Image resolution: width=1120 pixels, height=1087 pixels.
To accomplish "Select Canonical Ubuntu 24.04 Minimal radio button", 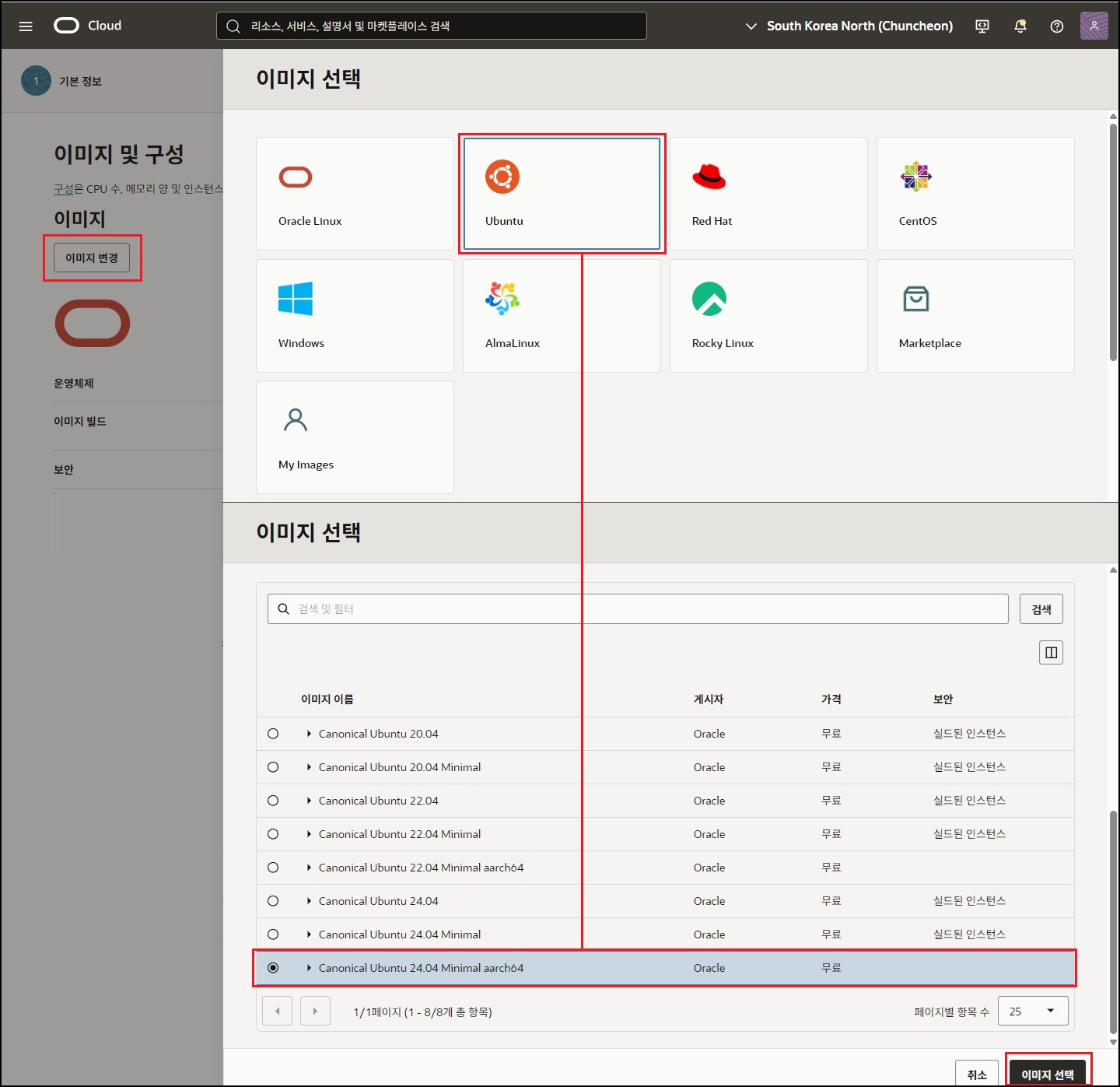I will point(273,934).
